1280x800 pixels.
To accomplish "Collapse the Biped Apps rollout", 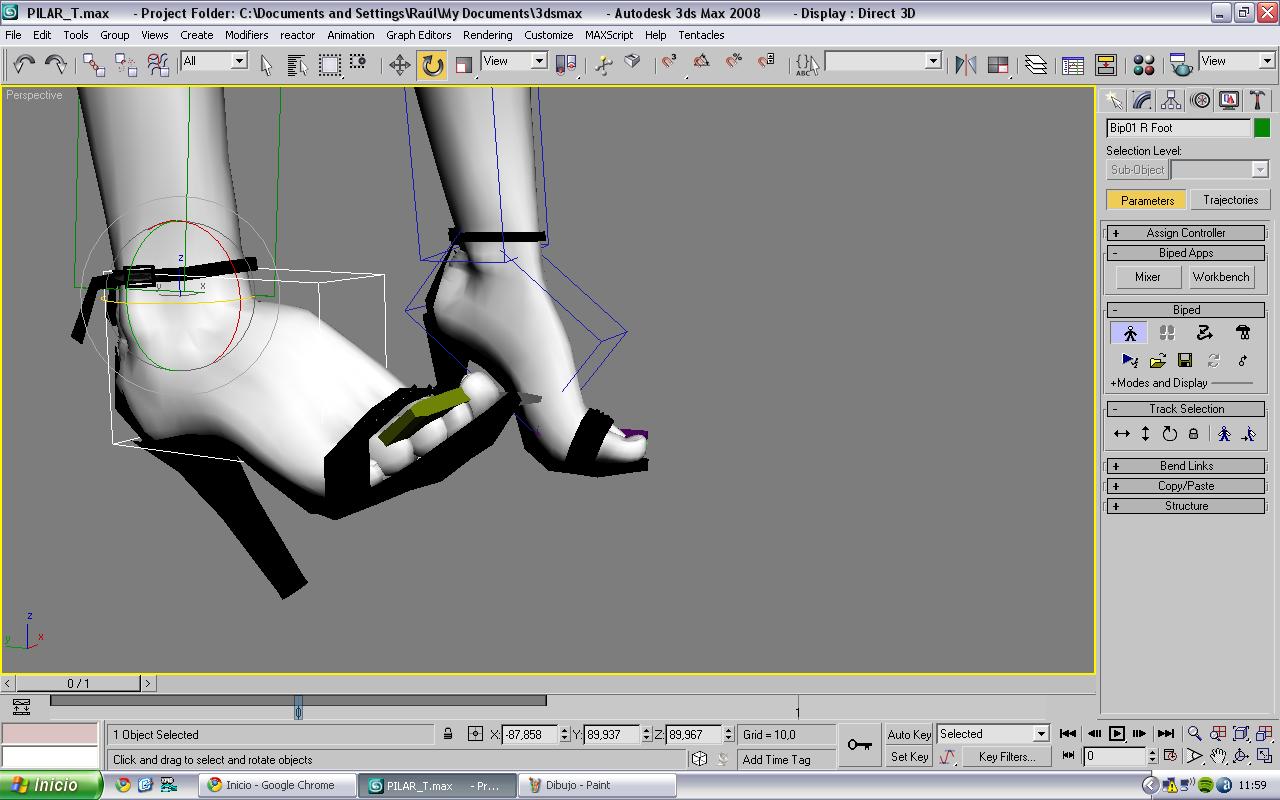I will click(x=1186, y=253).
